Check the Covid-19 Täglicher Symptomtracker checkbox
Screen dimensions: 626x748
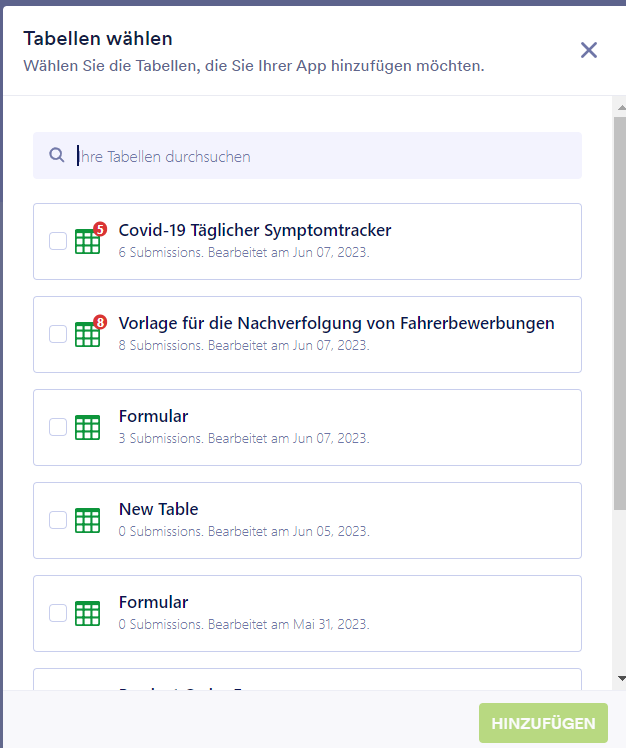click(x=58, y=241)
